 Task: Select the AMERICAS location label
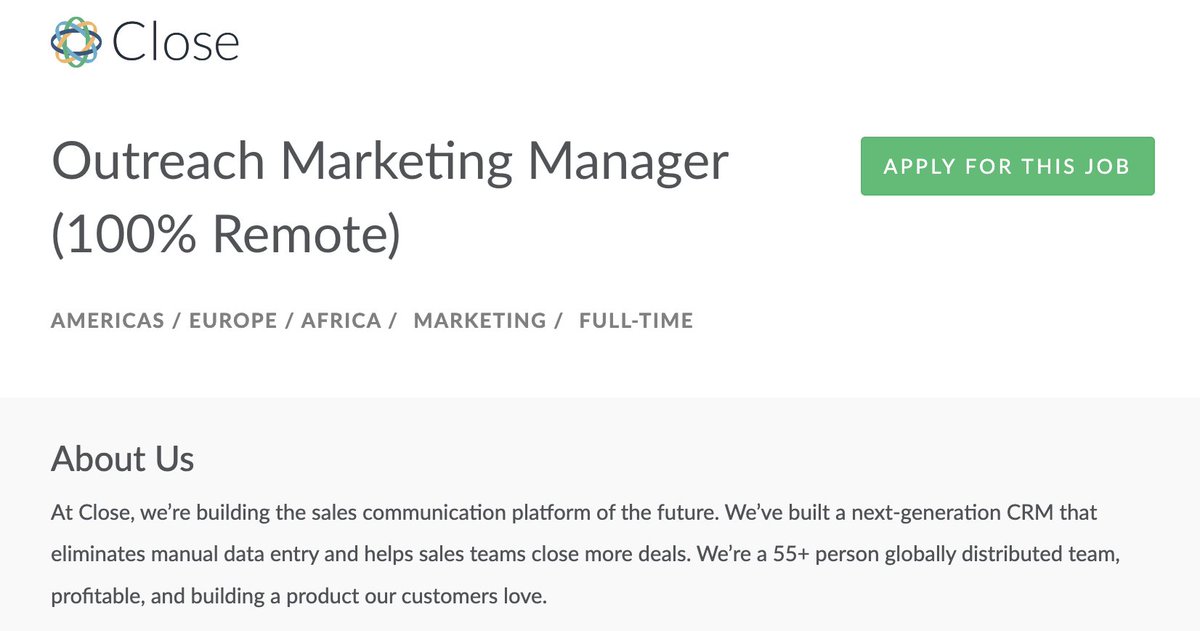(x=107, y=321)
